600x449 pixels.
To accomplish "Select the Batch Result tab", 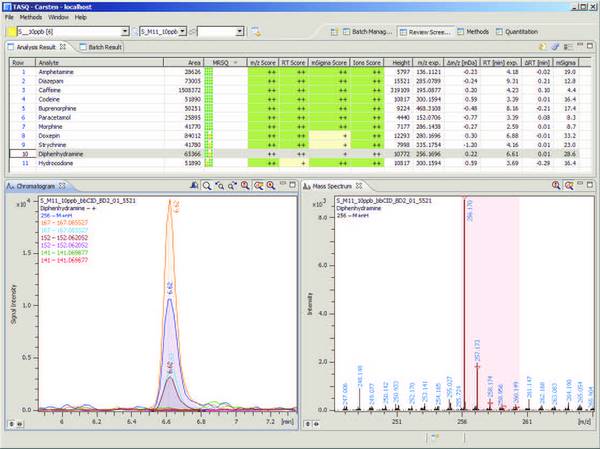I will (x=101, y=47).
